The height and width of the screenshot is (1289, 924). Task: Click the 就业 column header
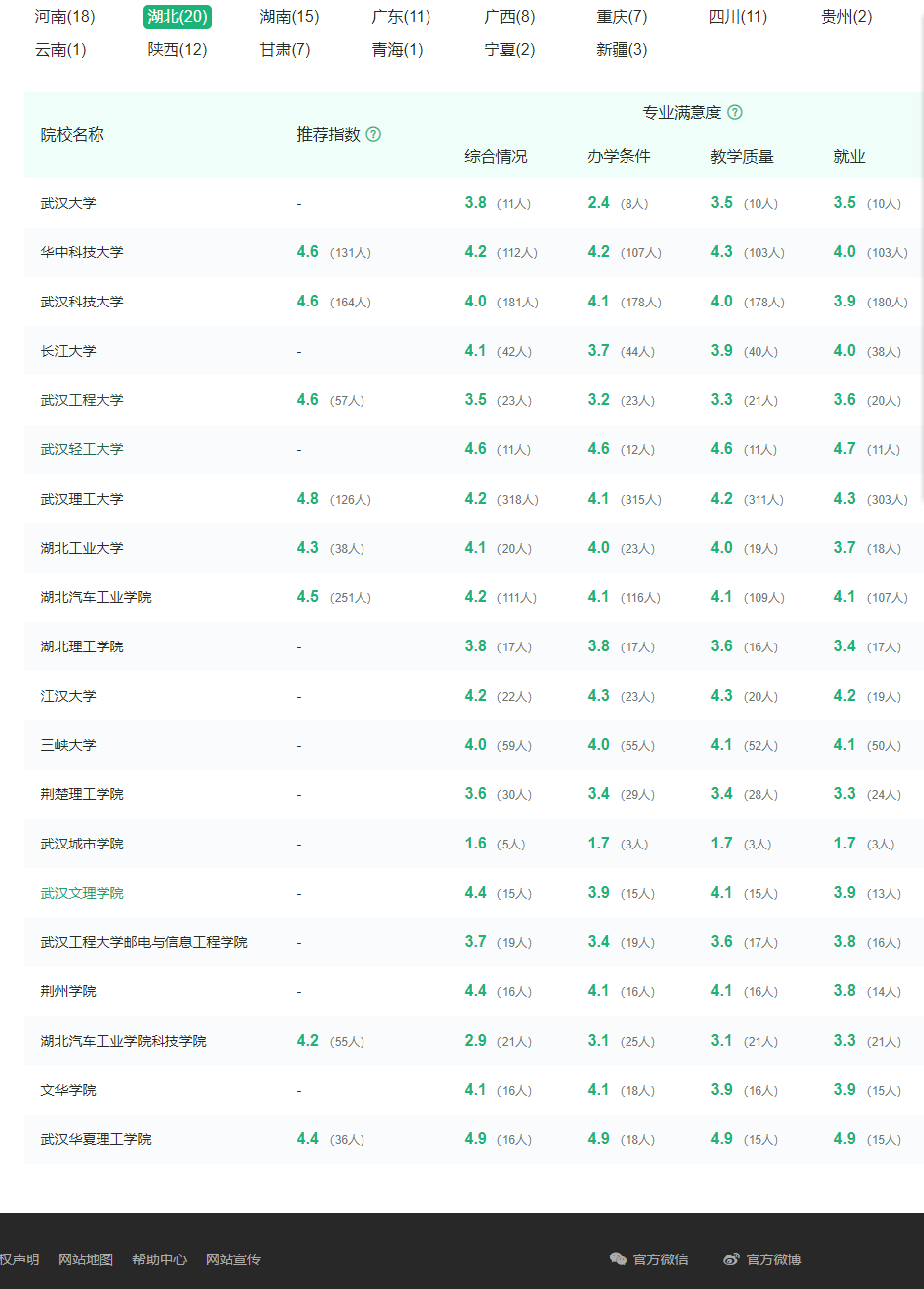(850, 157)
